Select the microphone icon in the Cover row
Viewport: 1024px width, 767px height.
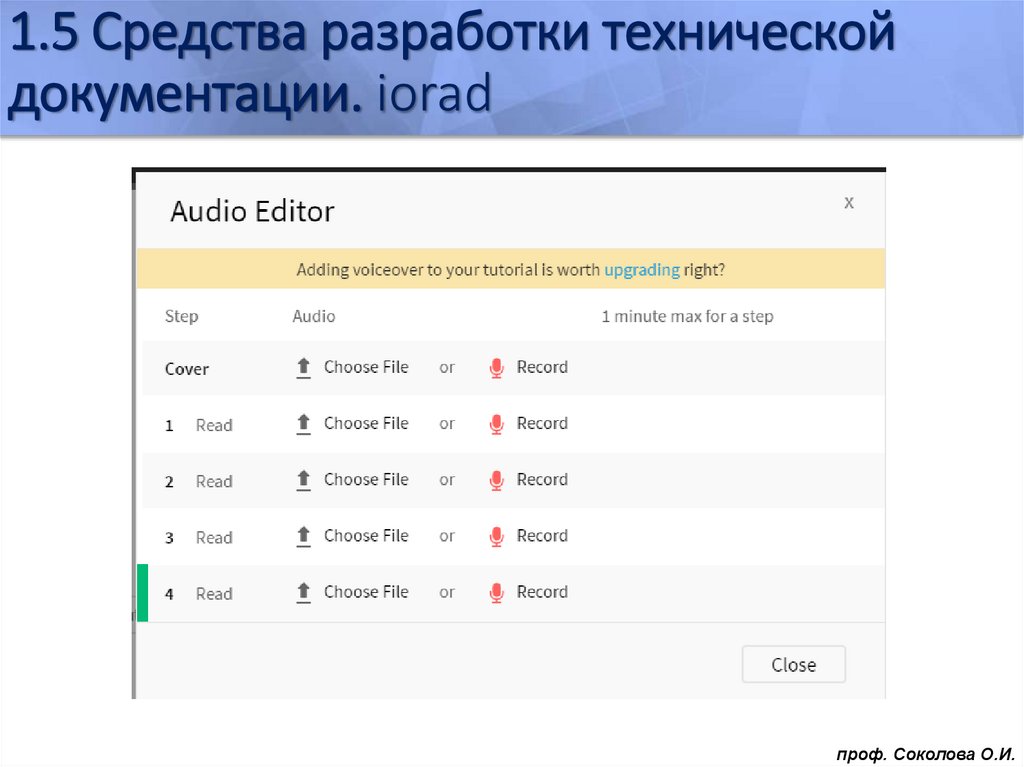pos(495,367)
